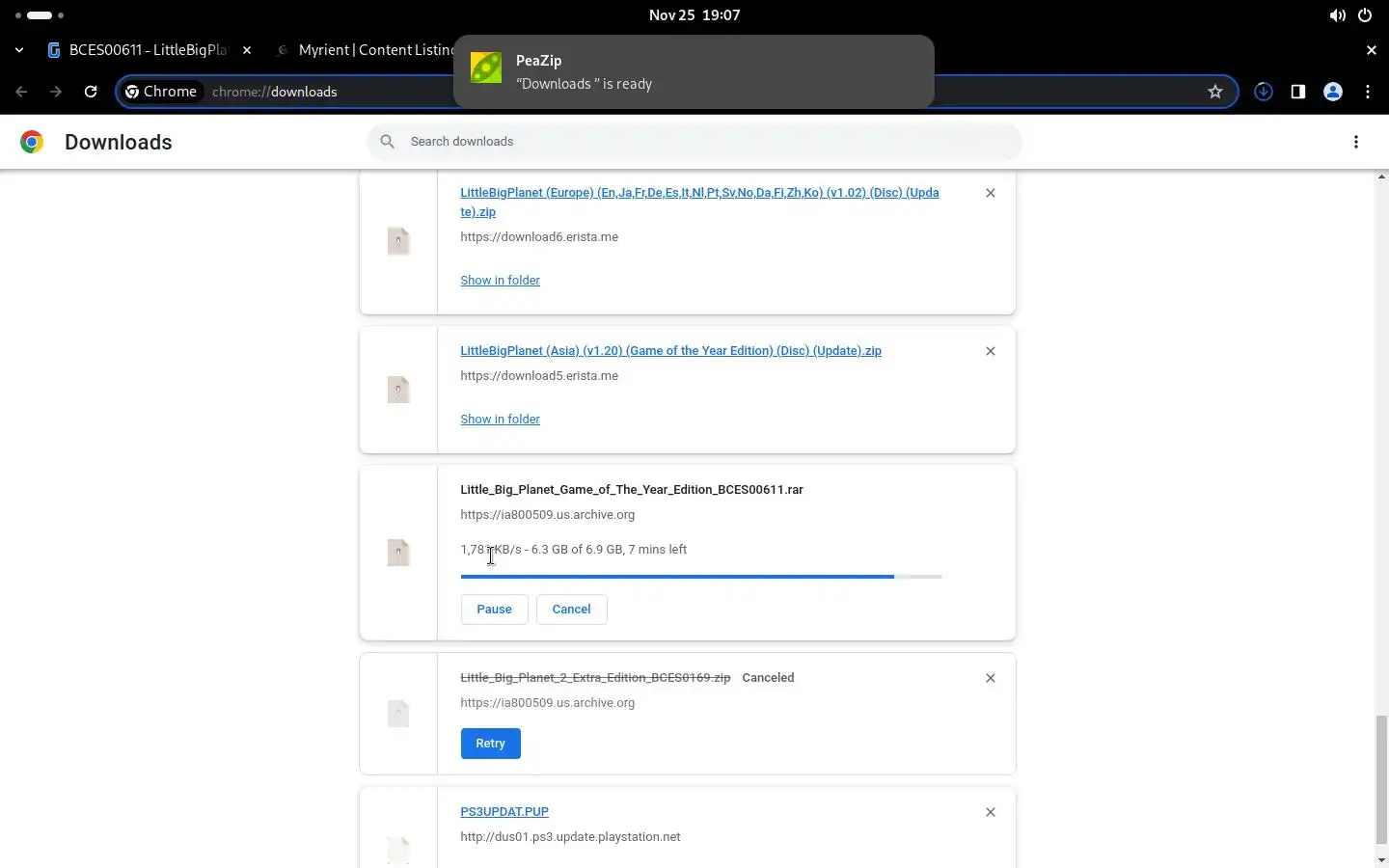
Task: Click the Chrome logo beside Downloads title
Action: click(32, 142)
